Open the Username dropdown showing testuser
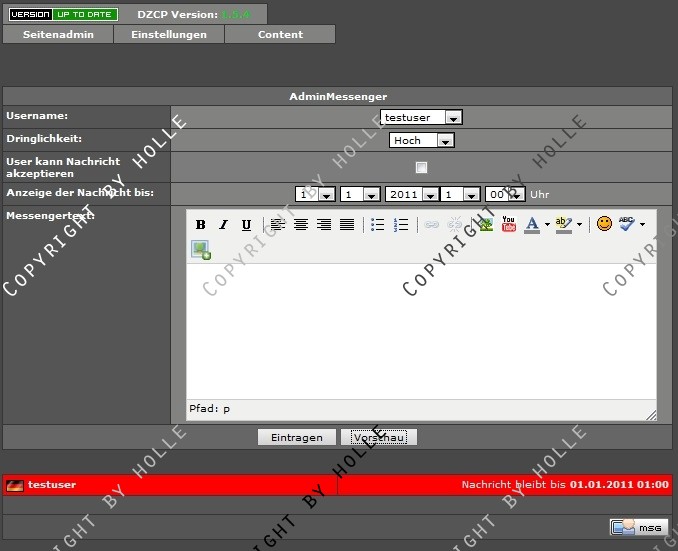The height and width of the screenshot is (551, 678). 421,117
